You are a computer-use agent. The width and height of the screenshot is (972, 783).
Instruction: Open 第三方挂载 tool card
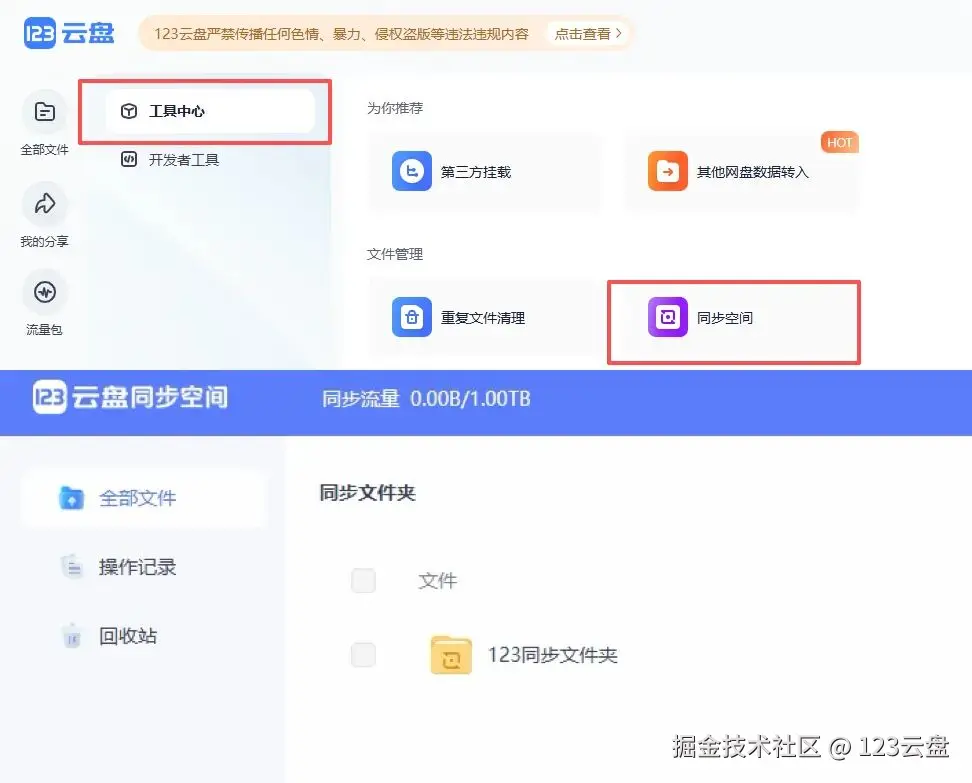[x=485, y=172]
